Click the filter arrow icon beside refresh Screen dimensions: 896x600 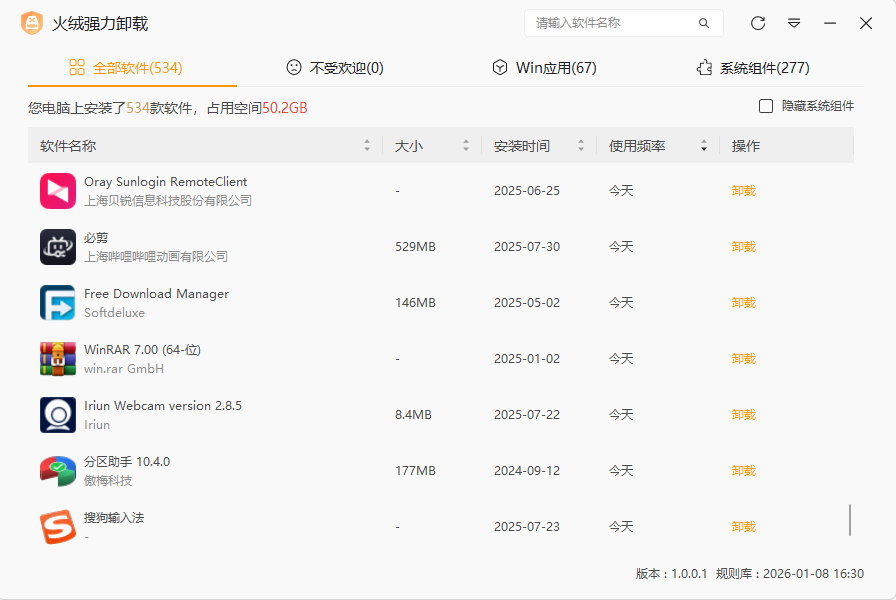click(793, 23)
